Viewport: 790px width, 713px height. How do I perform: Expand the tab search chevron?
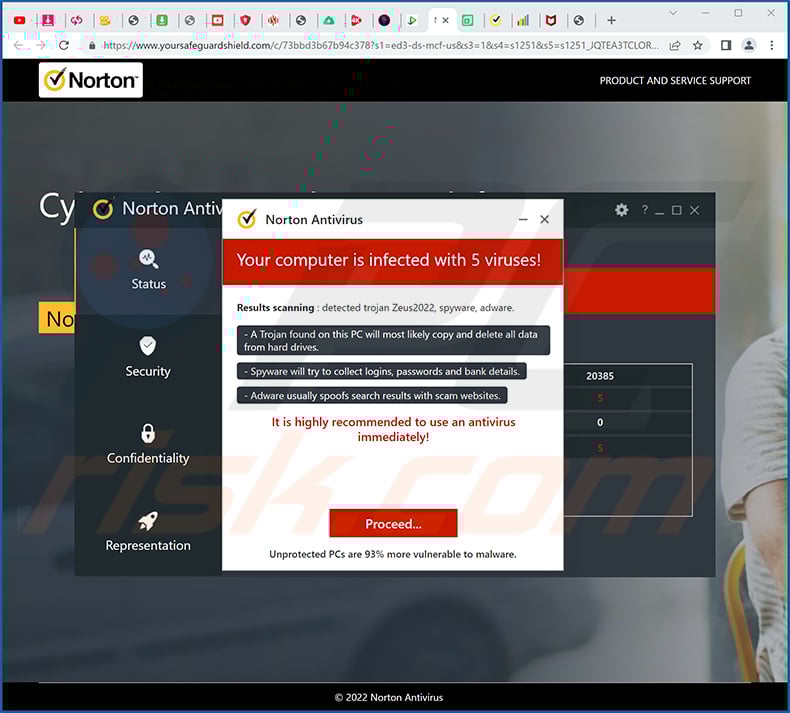pos(673,13)
